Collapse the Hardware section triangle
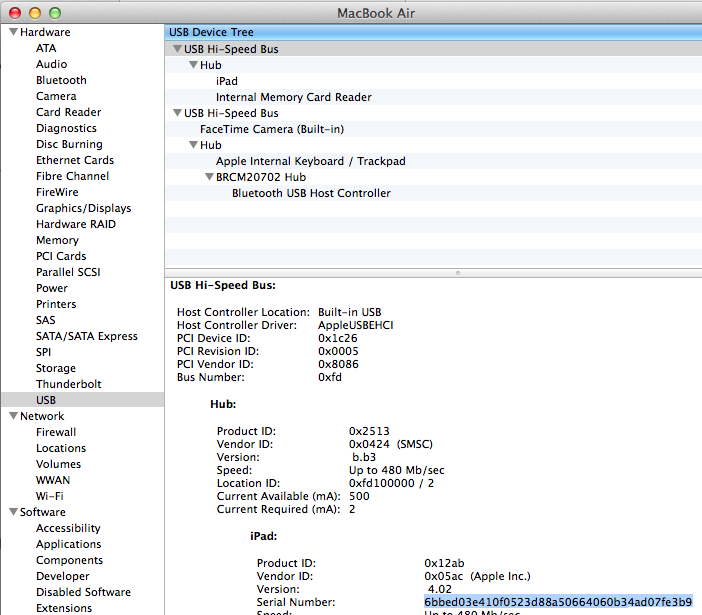This screenshot has width=702, height=615. point(13,32)
